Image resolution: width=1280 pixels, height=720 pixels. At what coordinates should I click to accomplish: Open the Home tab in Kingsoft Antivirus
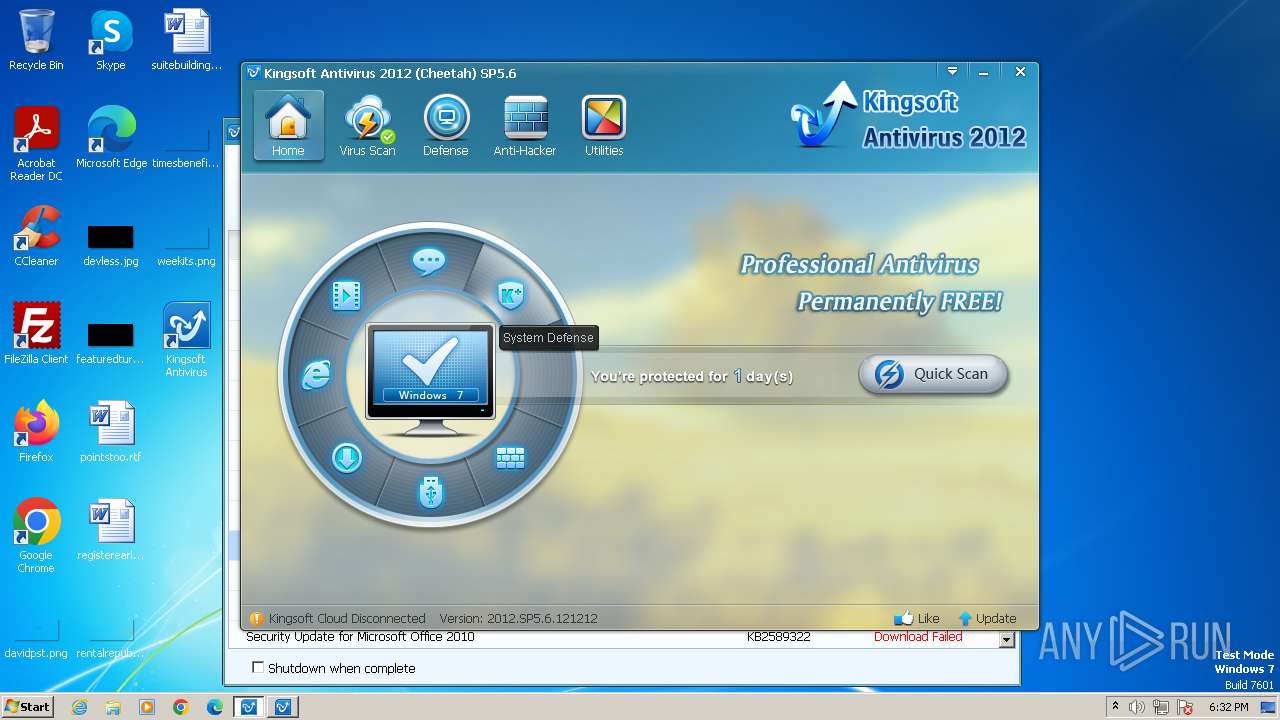288,126
